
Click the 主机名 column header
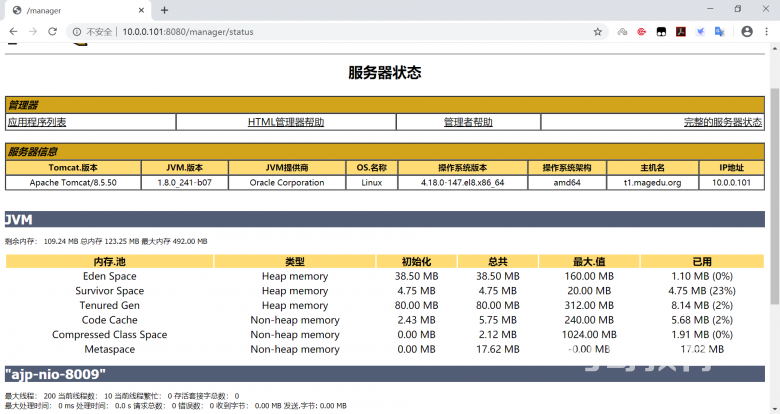click(653, 168)
